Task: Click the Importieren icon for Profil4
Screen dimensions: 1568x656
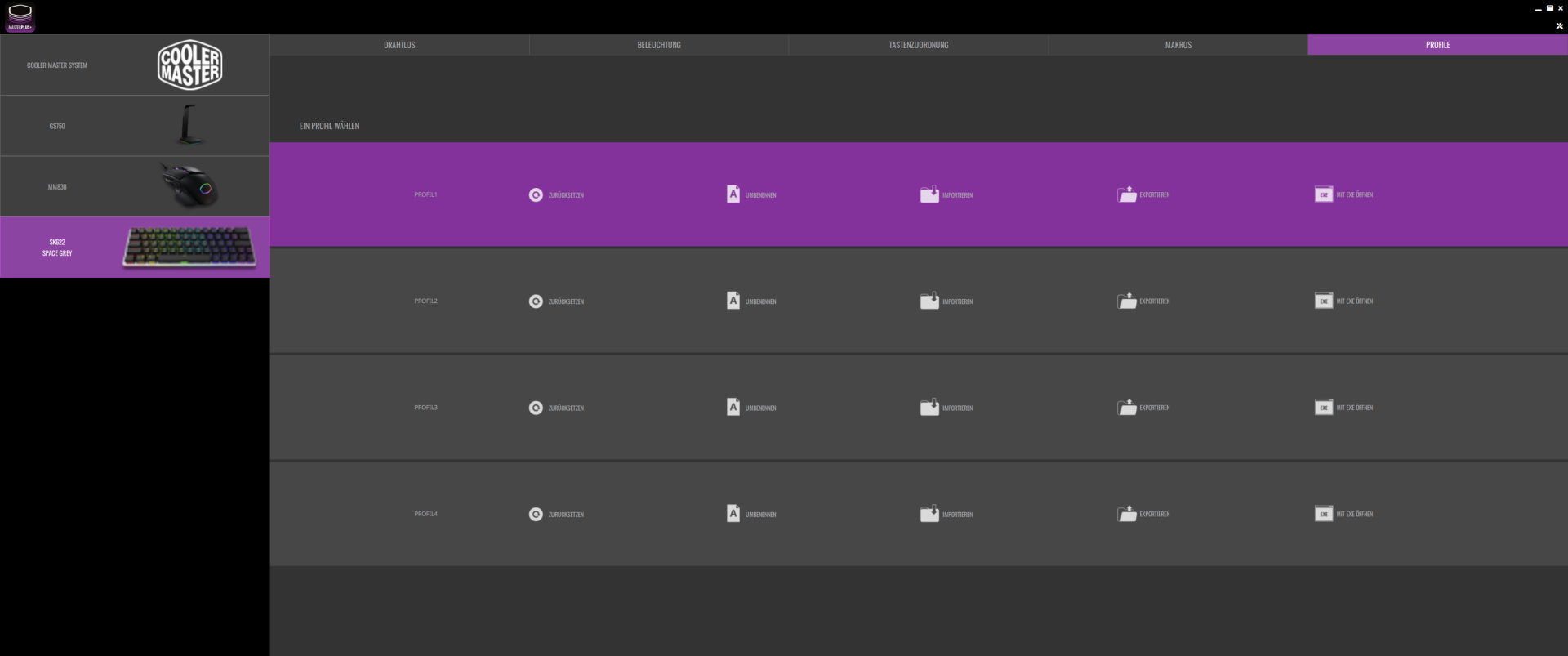Action: click(x=929, y=513)
